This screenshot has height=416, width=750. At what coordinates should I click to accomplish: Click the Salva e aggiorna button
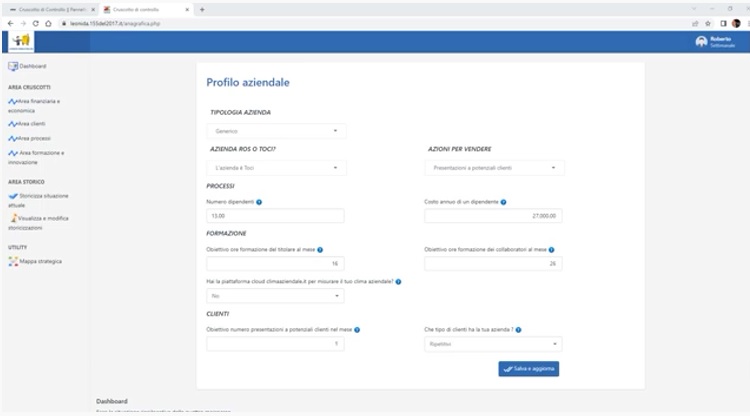[528, 369]
